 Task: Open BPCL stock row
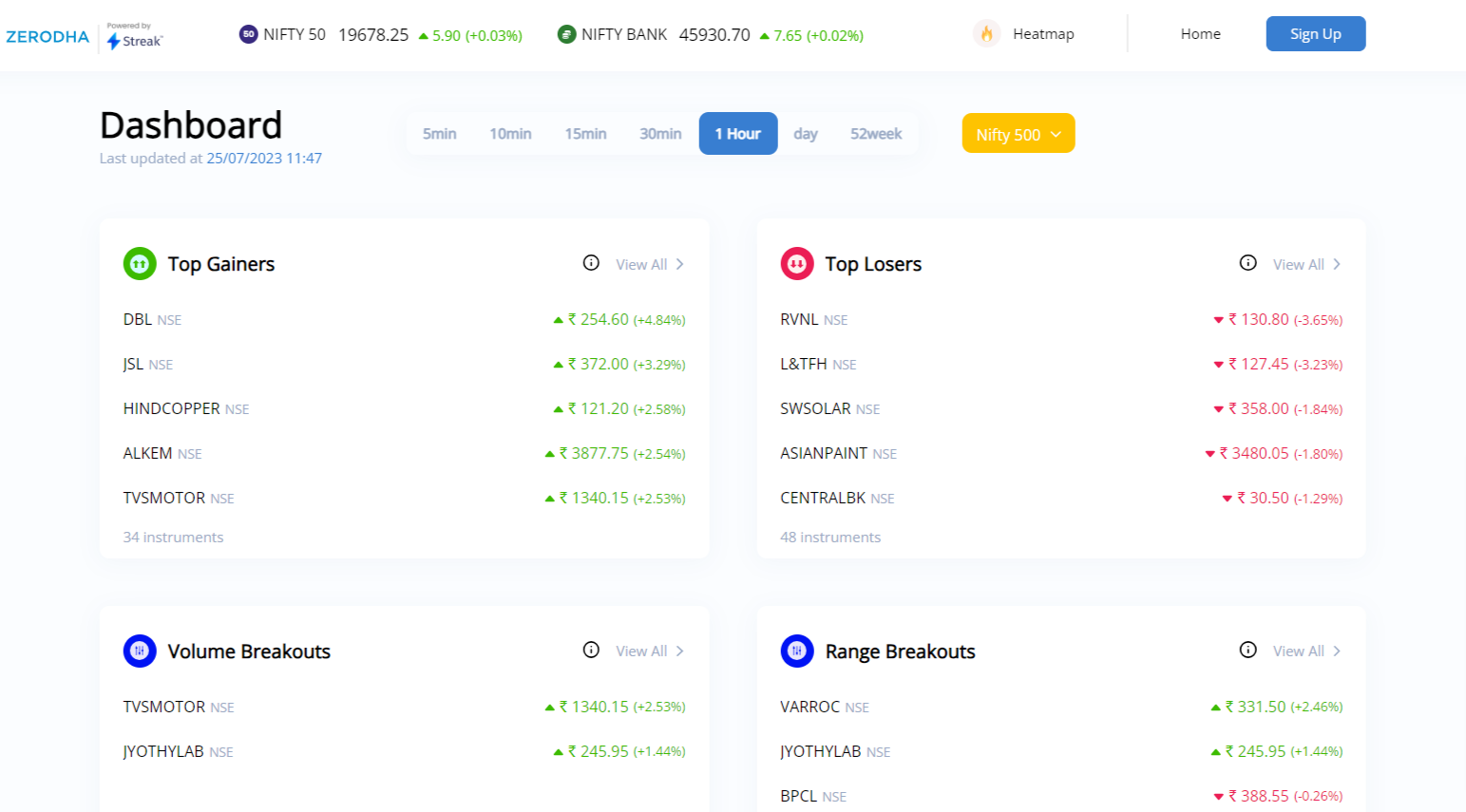click(1061, 796)
